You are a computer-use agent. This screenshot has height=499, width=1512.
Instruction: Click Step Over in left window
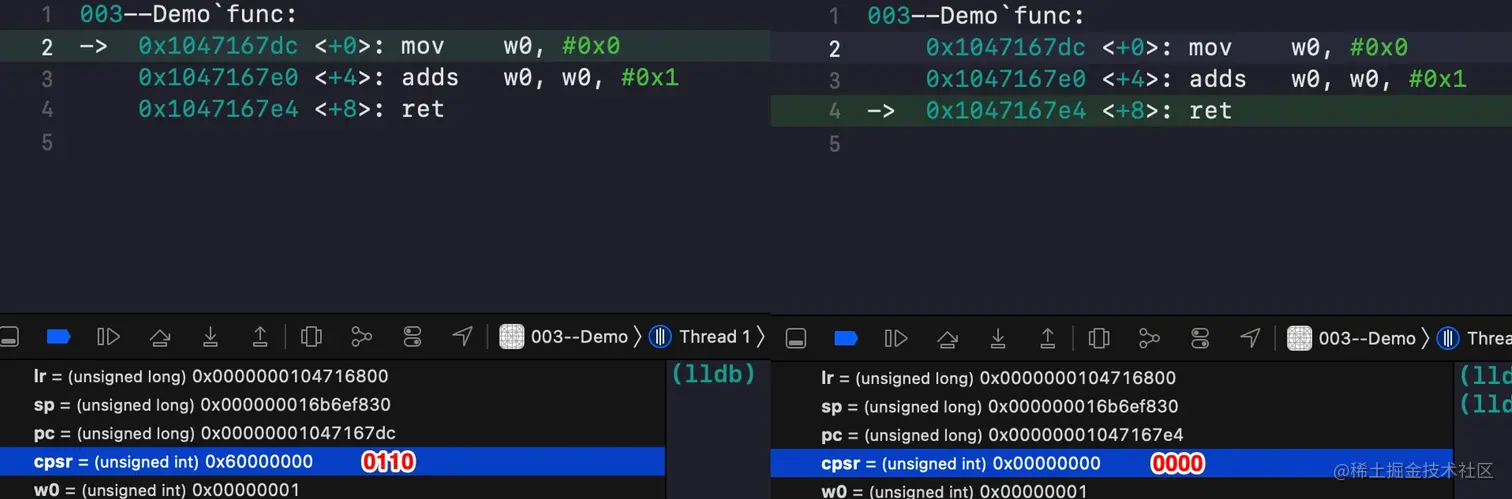pyautogui.click(x=160, y=337)
